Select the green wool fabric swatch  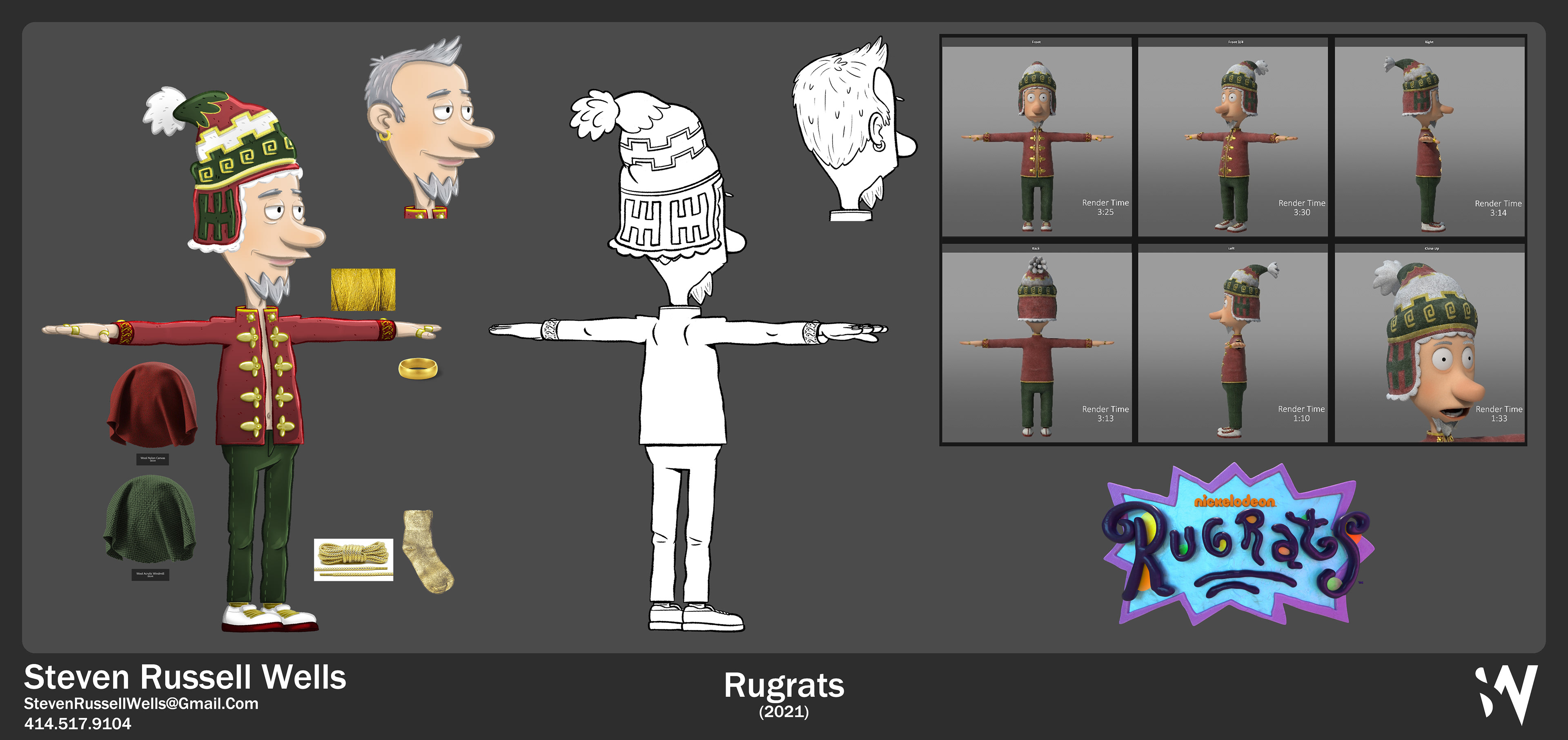[150, 519]
